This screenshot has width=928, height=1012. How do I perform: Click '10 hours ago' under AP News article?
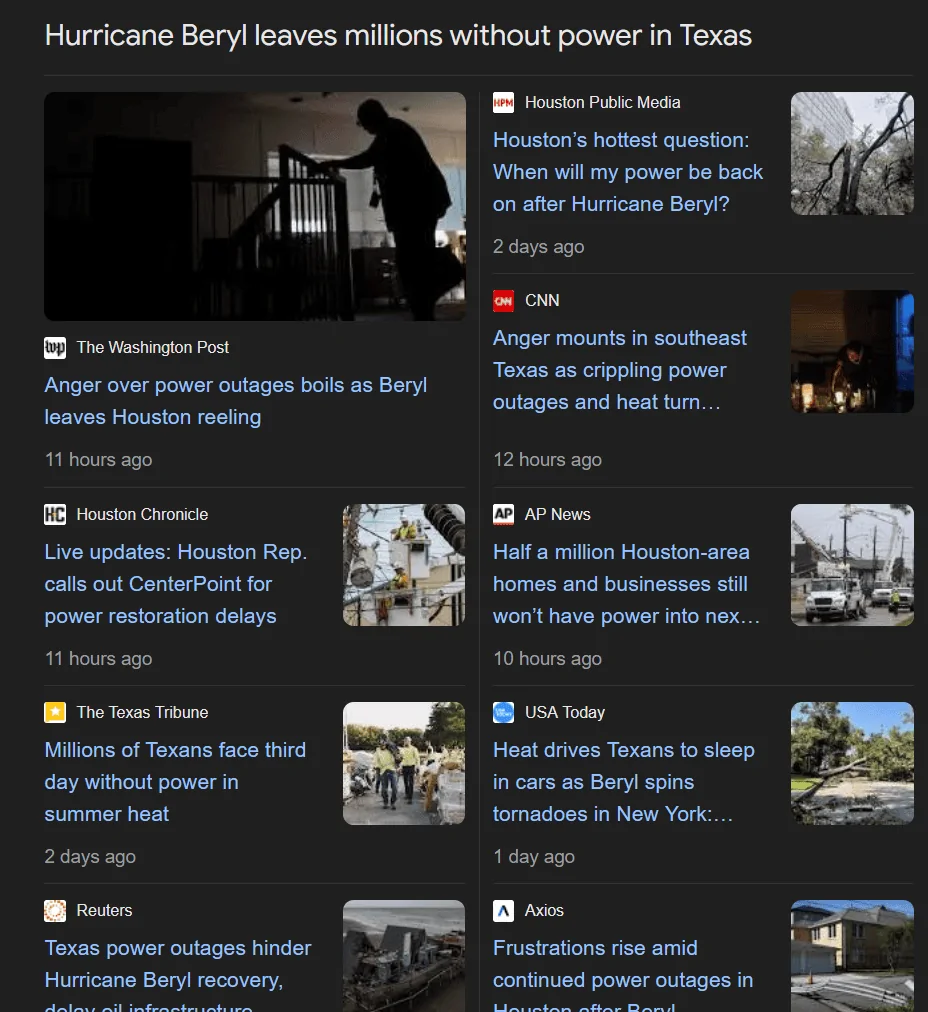(547, 658)
